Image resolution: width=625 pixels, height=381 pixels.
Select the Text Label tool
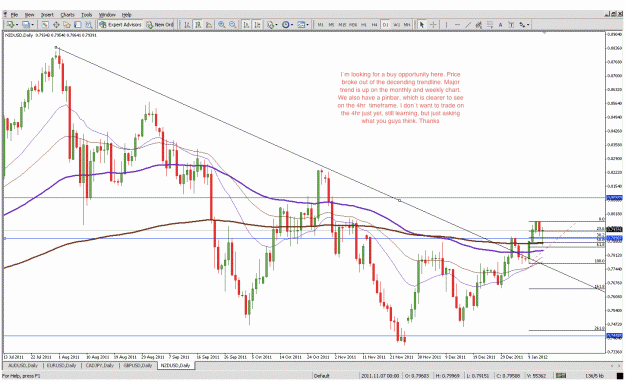(511, 25)
